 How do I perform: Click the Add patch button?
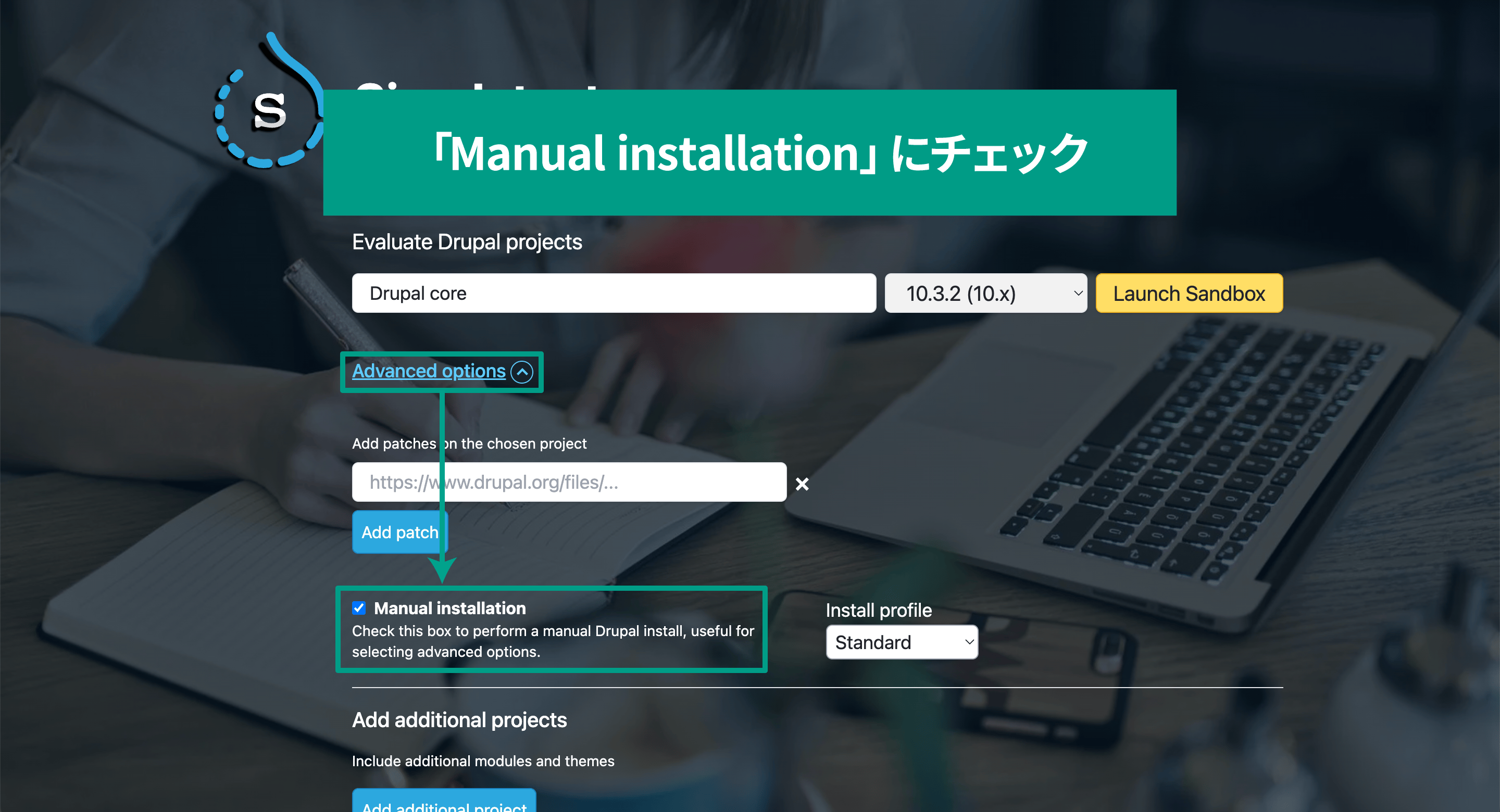click(x=400, y=532)
